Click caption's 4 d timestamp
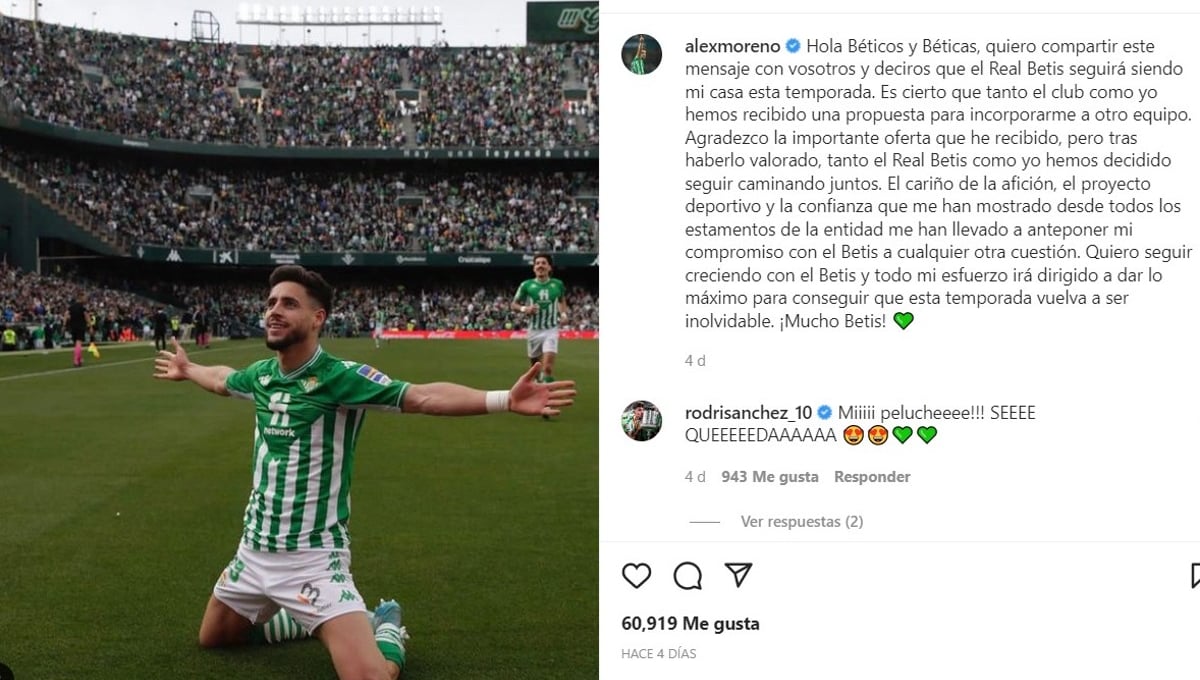Viewport: 1200px width, 680px height. click(x=695, y=360)
